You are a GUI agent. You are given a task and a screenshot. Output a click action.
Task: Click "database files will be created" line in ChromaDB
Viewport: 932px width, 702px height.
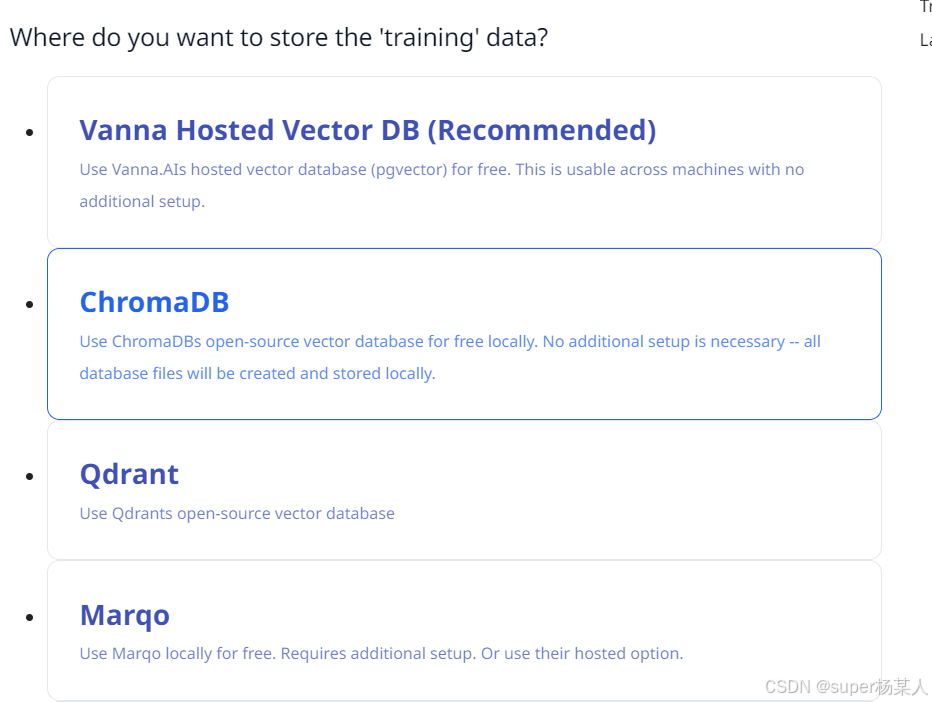257,374
